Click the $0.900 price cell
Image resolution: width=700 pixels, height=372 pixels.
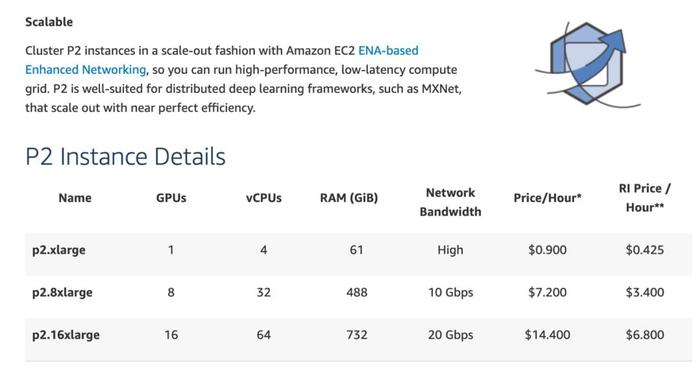[547, 250]
